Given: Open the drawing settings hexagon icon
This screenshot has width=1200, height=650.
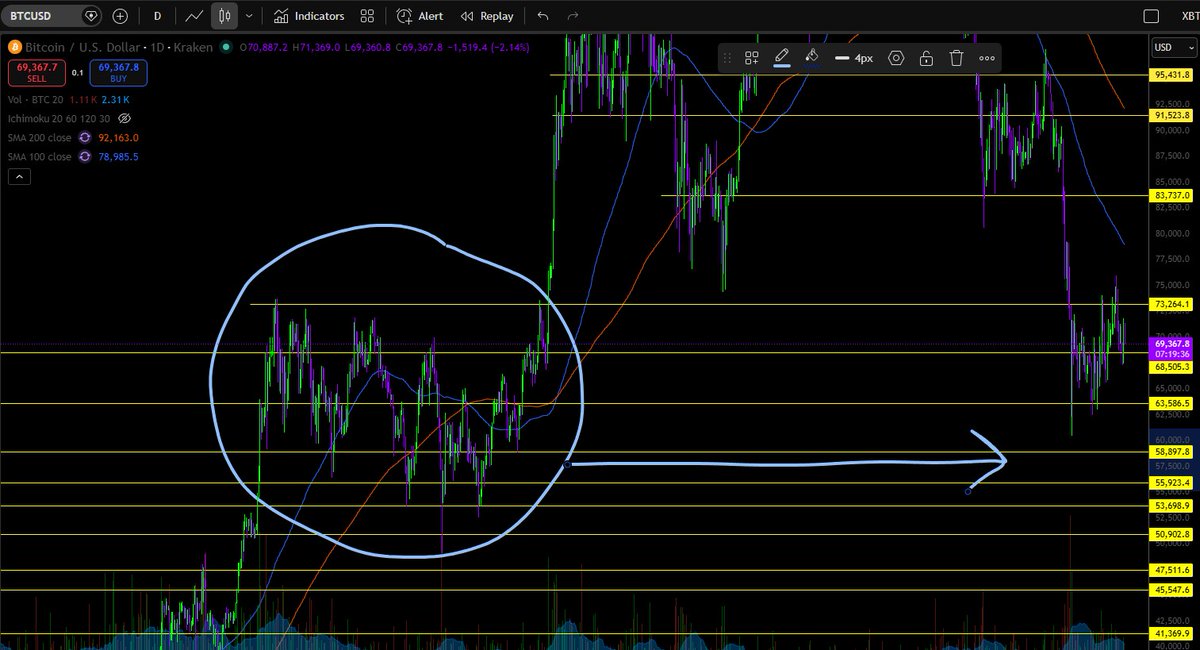Looking at the screenshot, I should tap(896, 58).
